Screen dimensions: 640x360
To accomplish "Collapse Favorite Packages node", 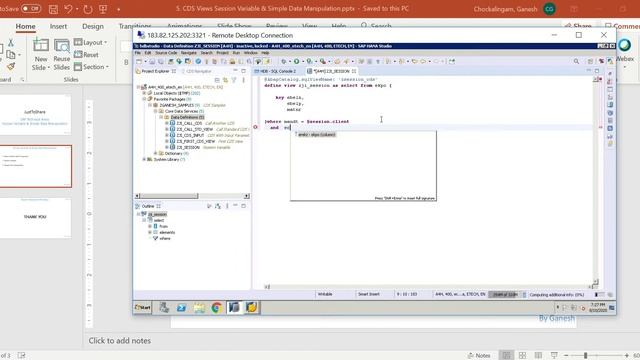I will 144,99.
